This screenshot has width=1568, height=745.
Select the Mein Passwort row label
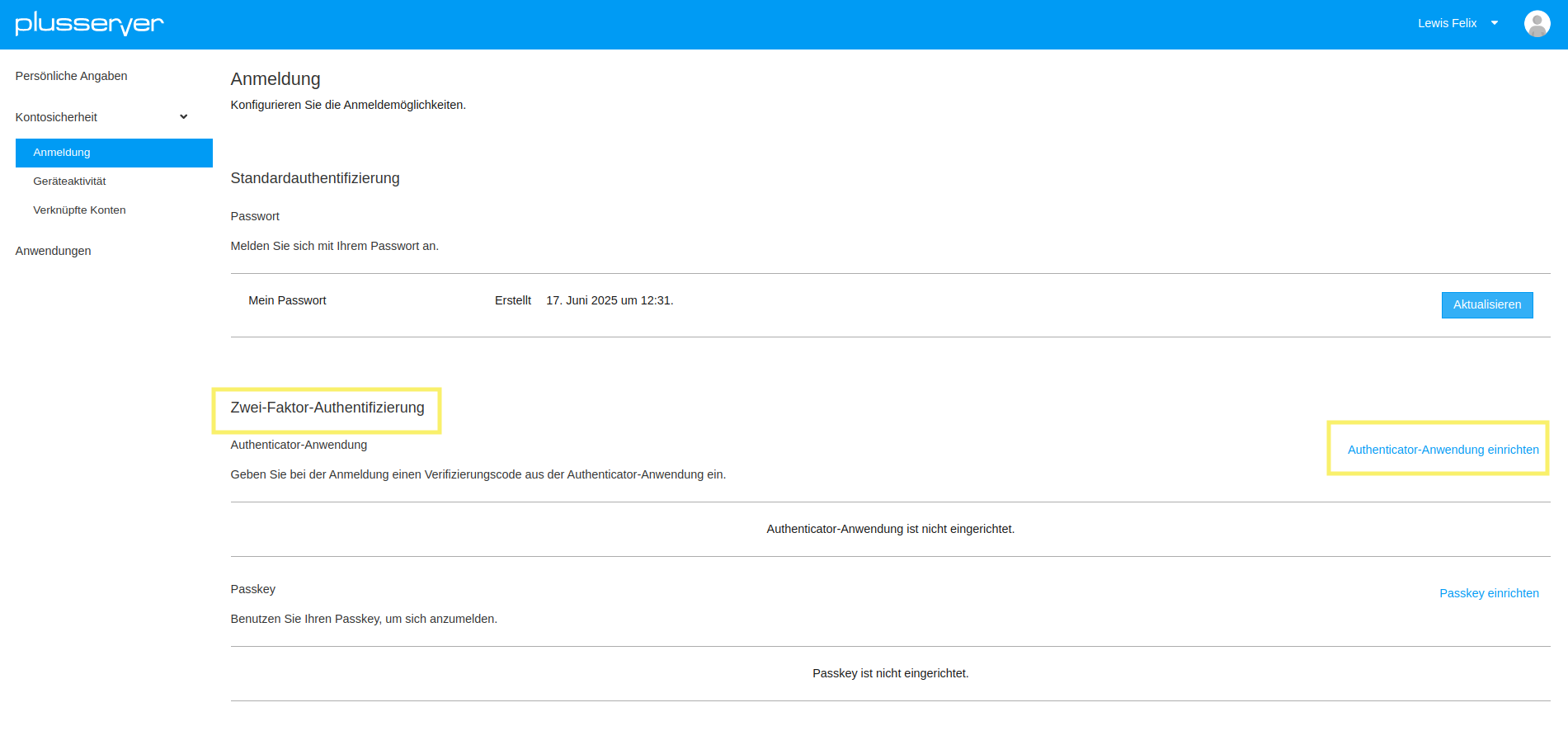pyautogui.click(x=287, y=300)
